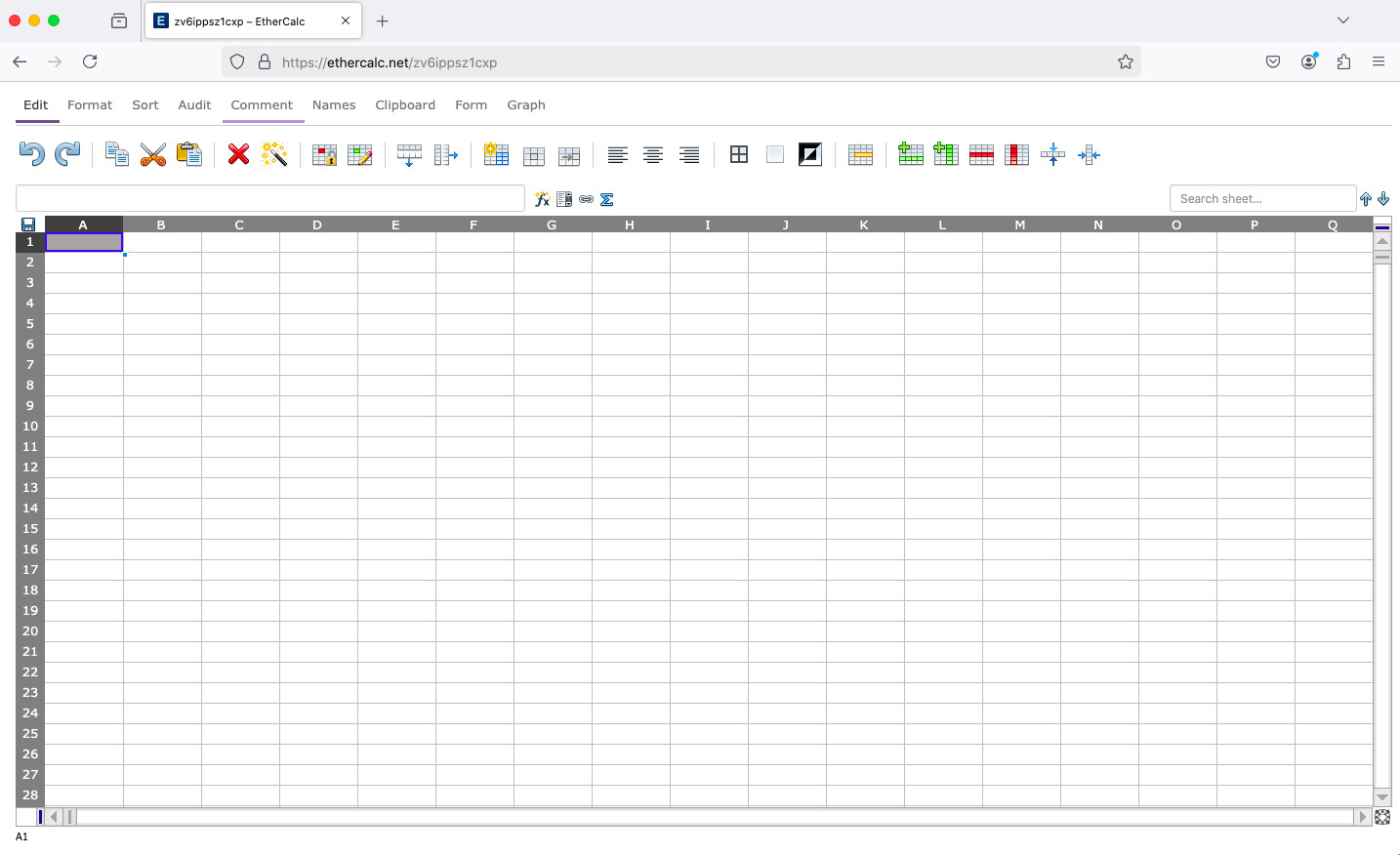The image size is (1400, 855).
Task: Toggle center text alignment
Action: (x=653, y=154)
